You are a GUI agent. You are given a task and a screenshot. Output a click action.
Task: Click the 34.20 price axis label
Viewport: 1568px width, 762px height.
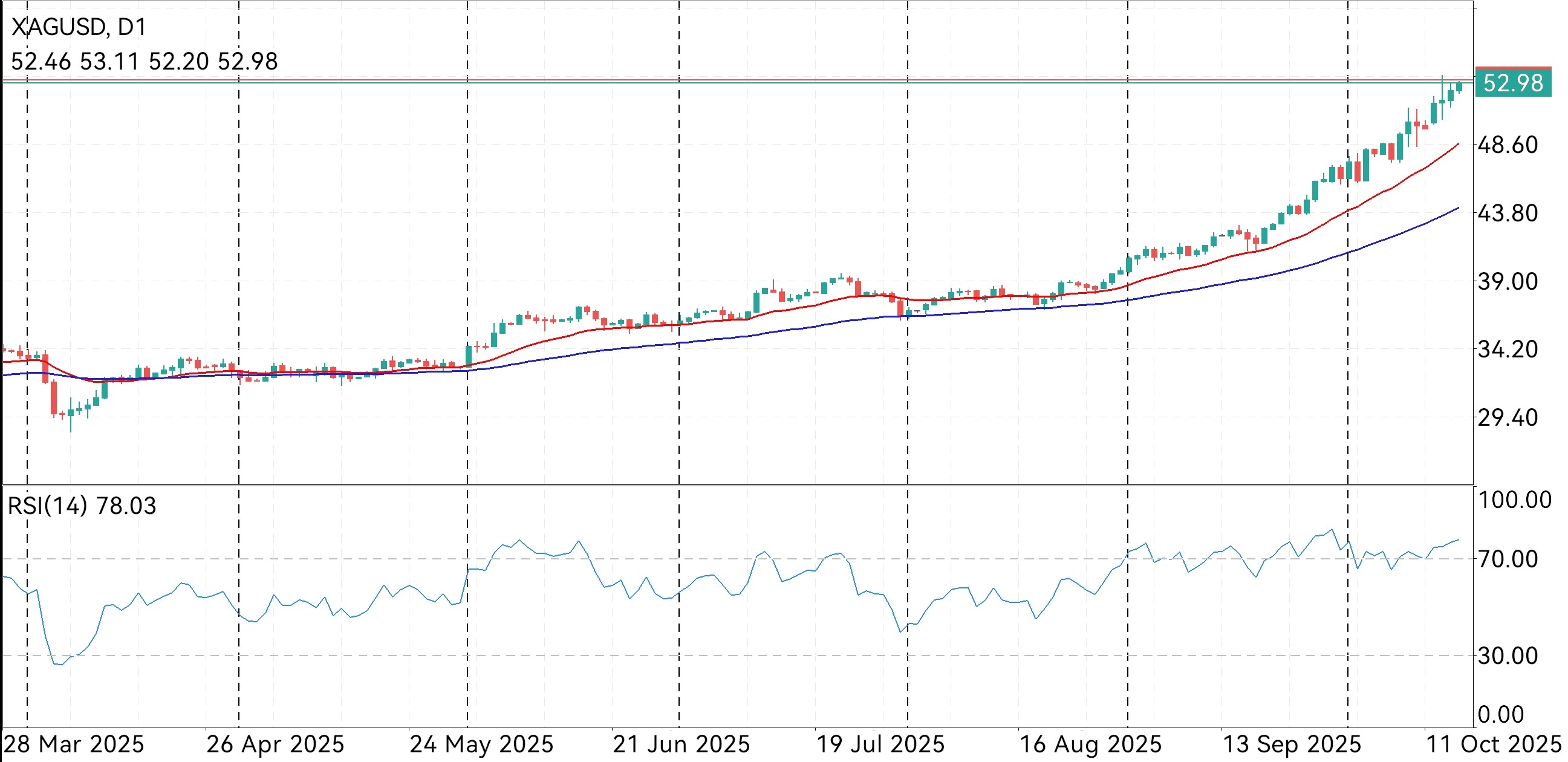pyautogui.click(x=1507, y=350)
